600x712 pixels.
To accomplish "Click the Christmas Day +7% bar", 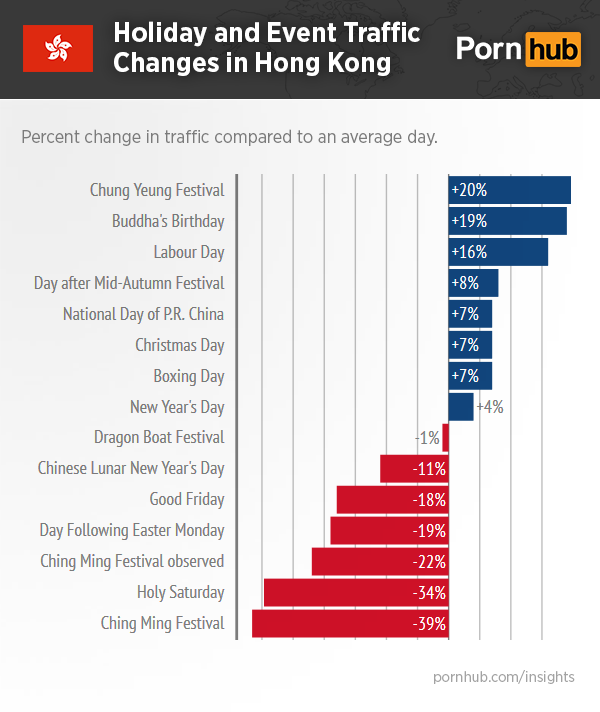I will (470, 345).
